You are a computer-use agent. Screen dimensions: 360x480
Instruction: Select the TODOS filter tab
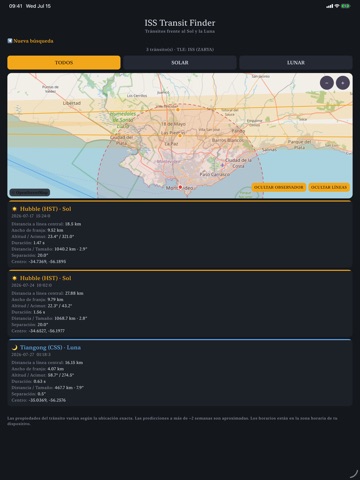tap(64, 63)
